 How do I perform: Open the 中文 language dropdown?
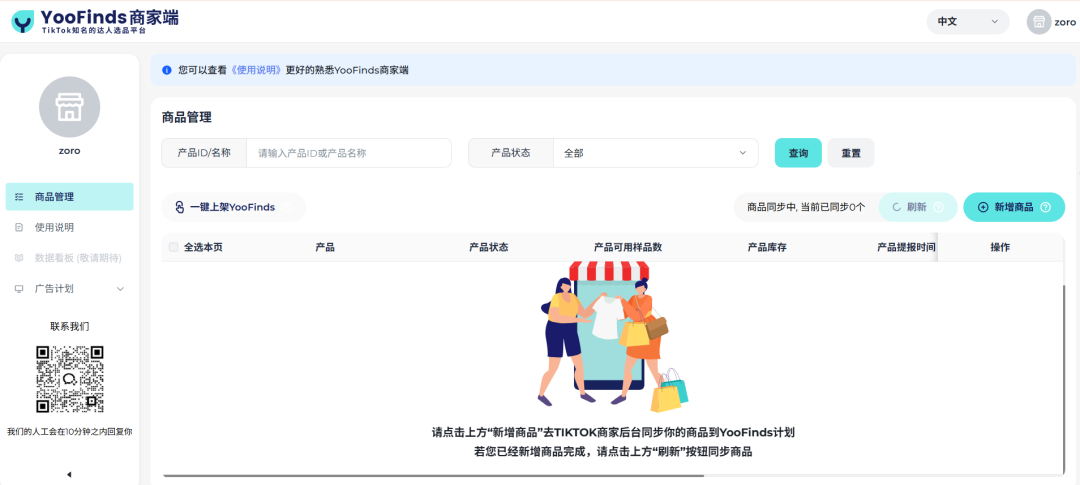tap(968, 22)
